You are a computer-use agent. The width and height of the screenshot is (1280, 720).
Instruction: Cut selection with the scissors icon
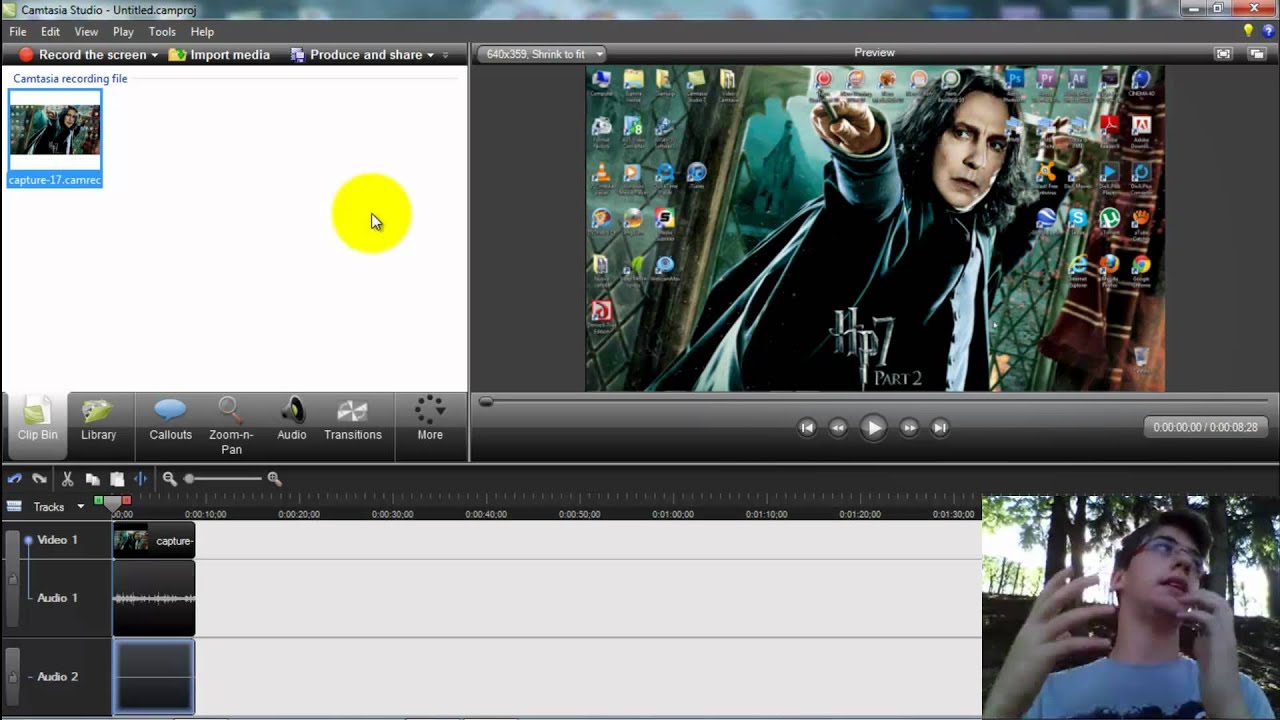tap(68, 479)
